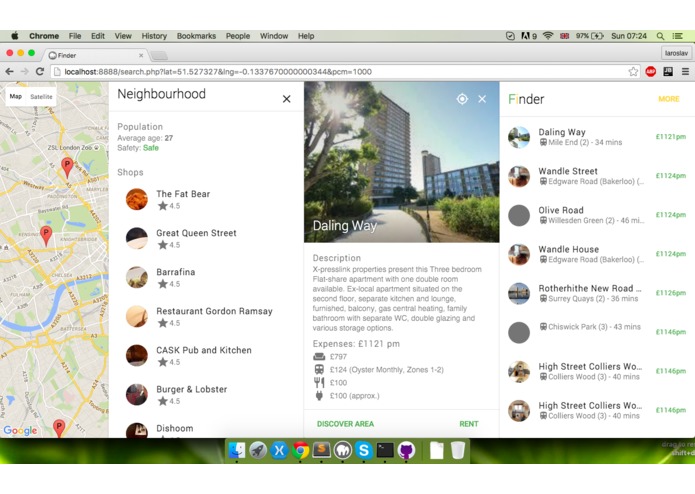Click the Adblock extension icon
695x494 pixels.
pyautogui.click(x=650, y=71)
